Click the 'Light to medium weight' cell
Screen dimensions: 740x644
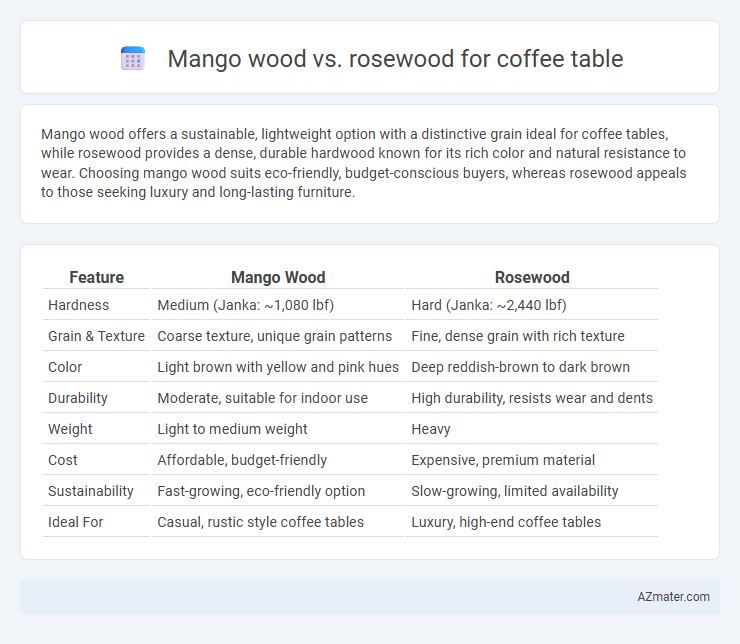pos(232,429)
